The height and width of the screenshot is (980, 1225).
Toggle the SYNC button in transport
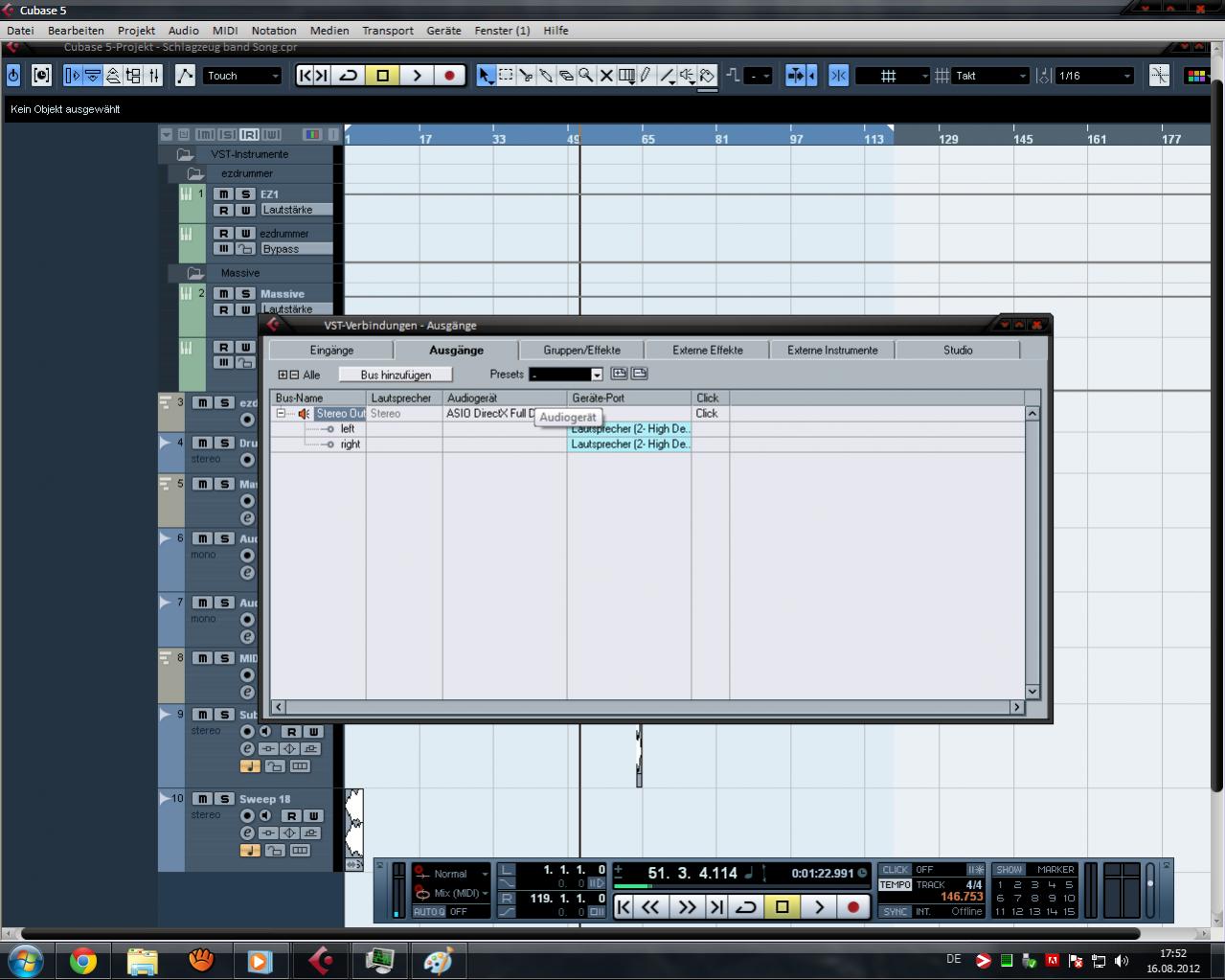(896, 911)
